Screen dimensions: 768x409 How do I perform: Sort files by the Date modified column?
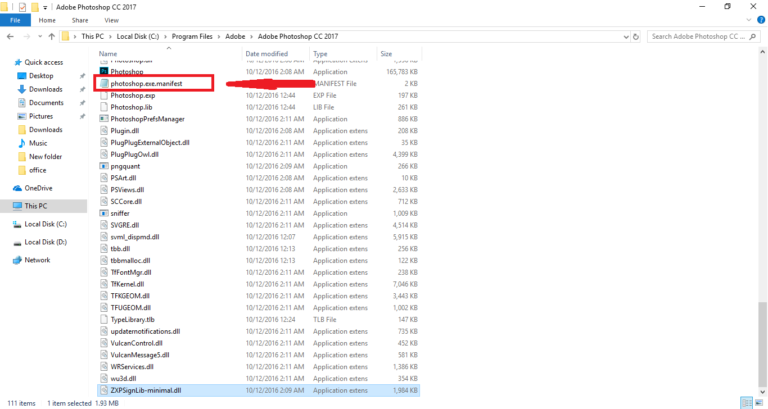pos(267,53)
